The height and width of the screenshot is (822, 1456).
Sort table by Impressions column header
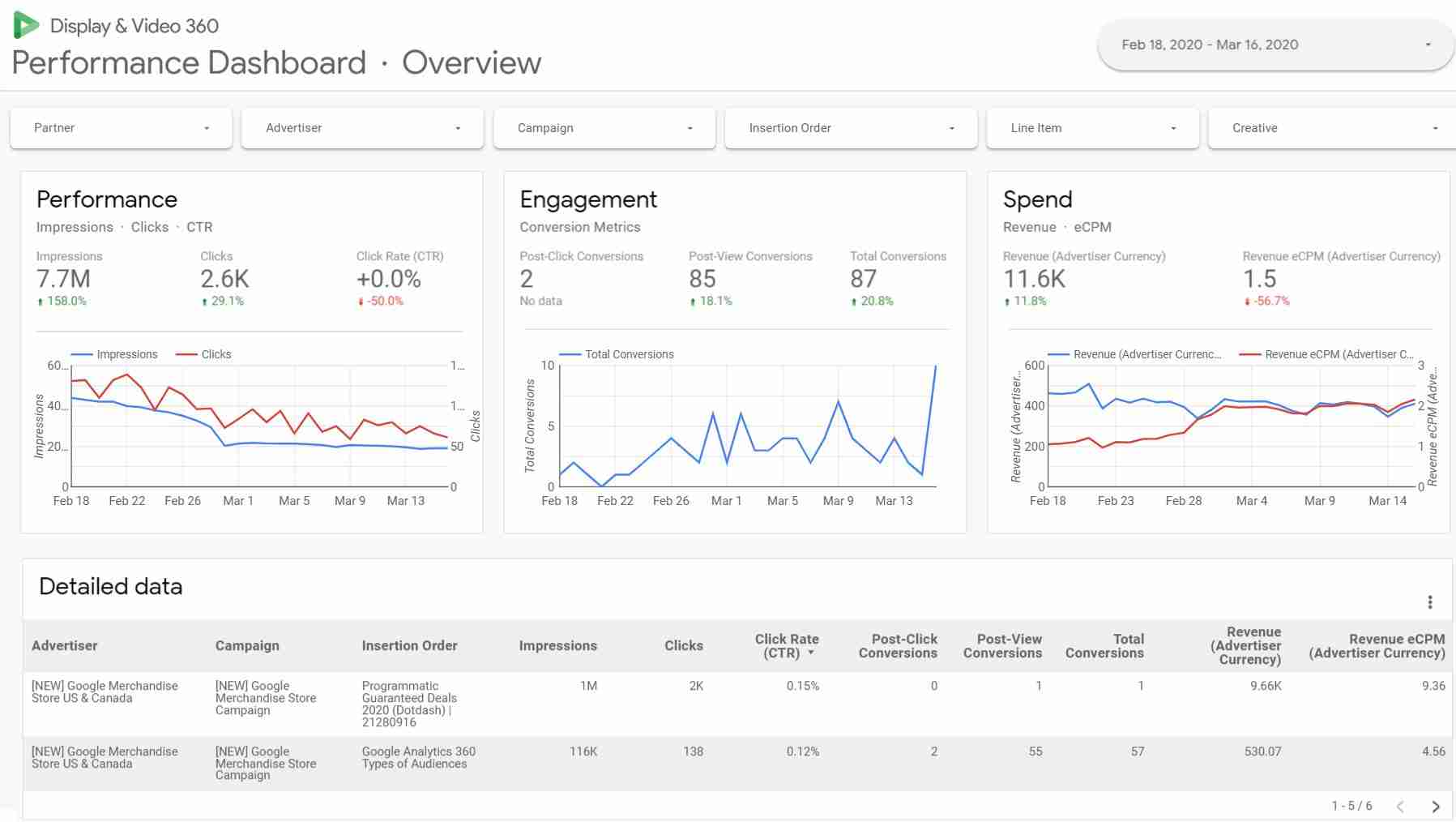point(557,646)
